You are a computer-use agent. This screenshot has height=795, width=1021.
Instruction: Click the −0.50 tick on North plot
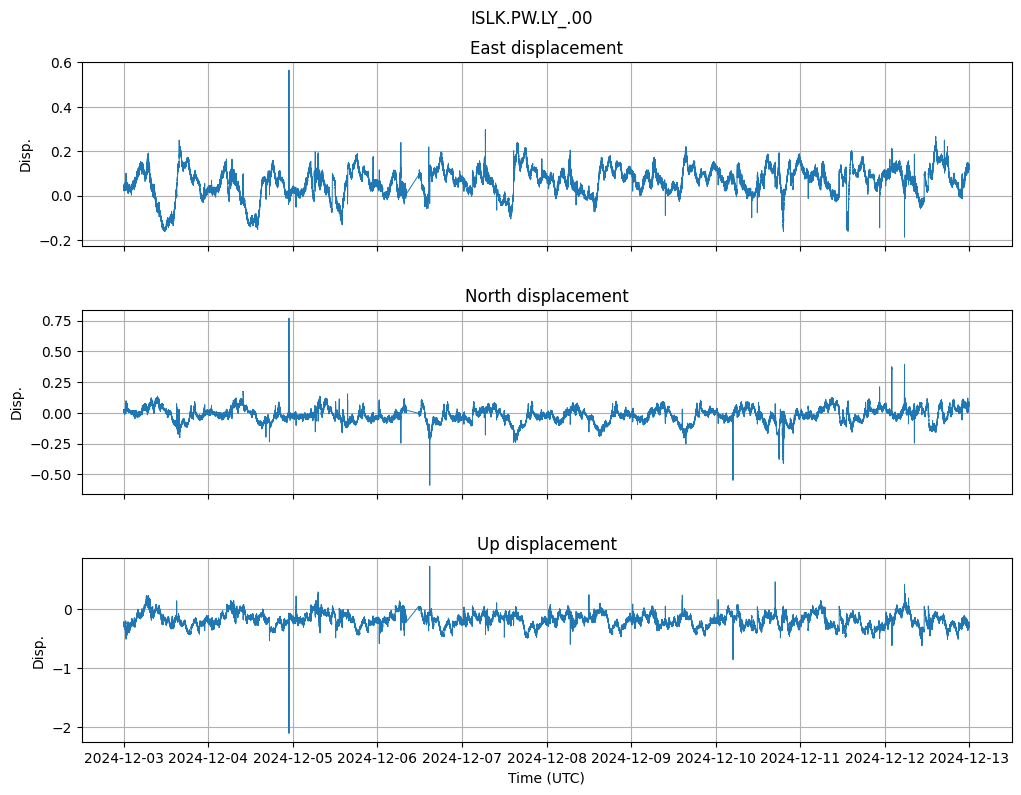[x=52, y=474]
